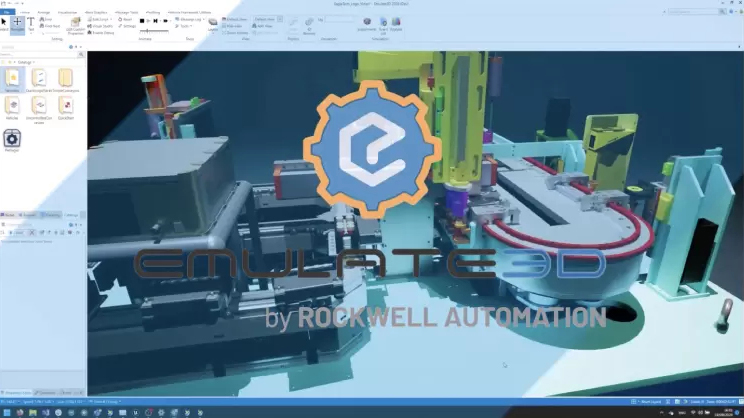Activate the Navigate cross-arrow tool
The image size is (744, 418).
[17, 25]
